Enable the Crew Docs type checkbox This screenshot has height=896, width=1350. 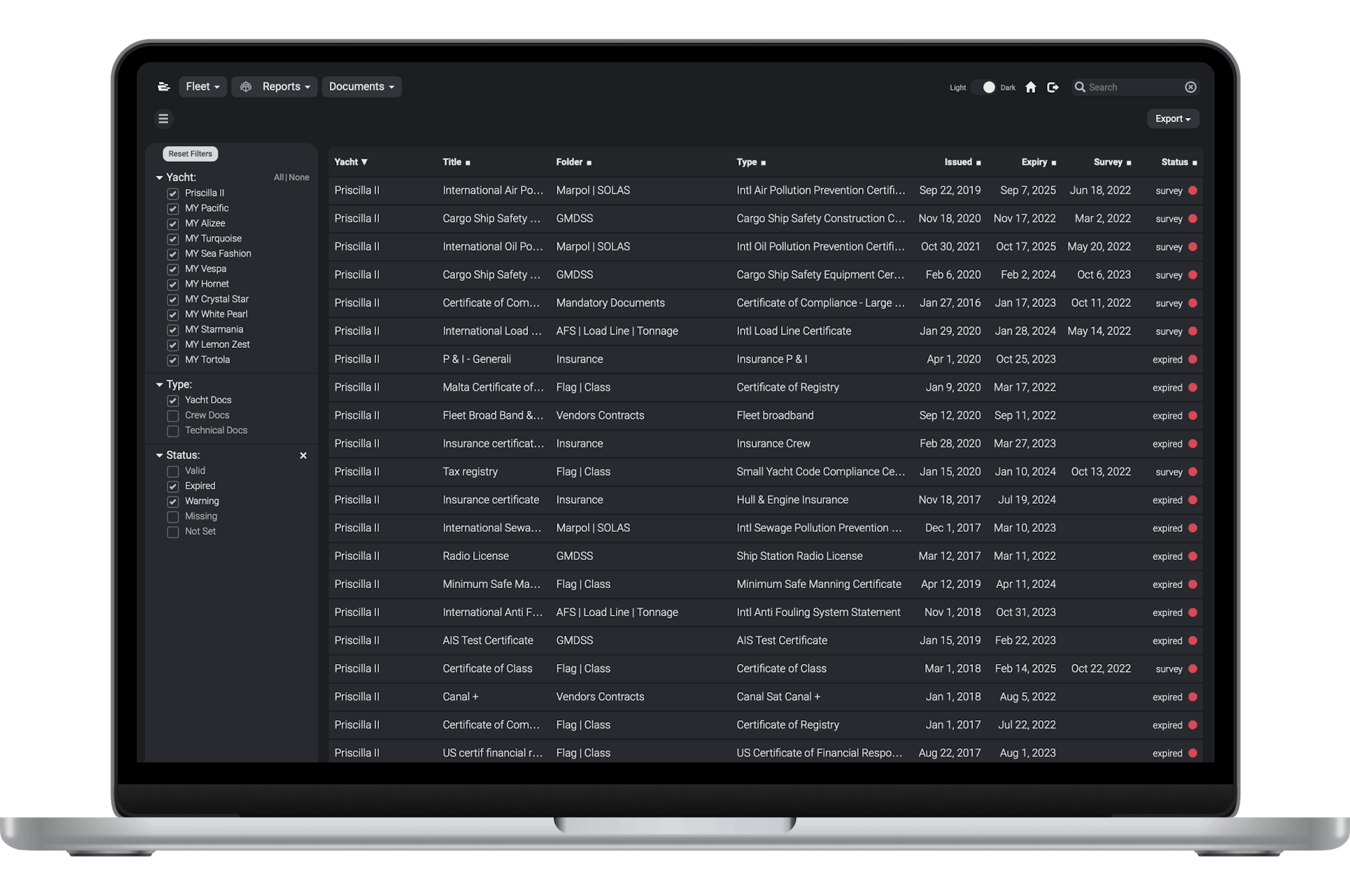pyautogui.click(x=173, y=416)
